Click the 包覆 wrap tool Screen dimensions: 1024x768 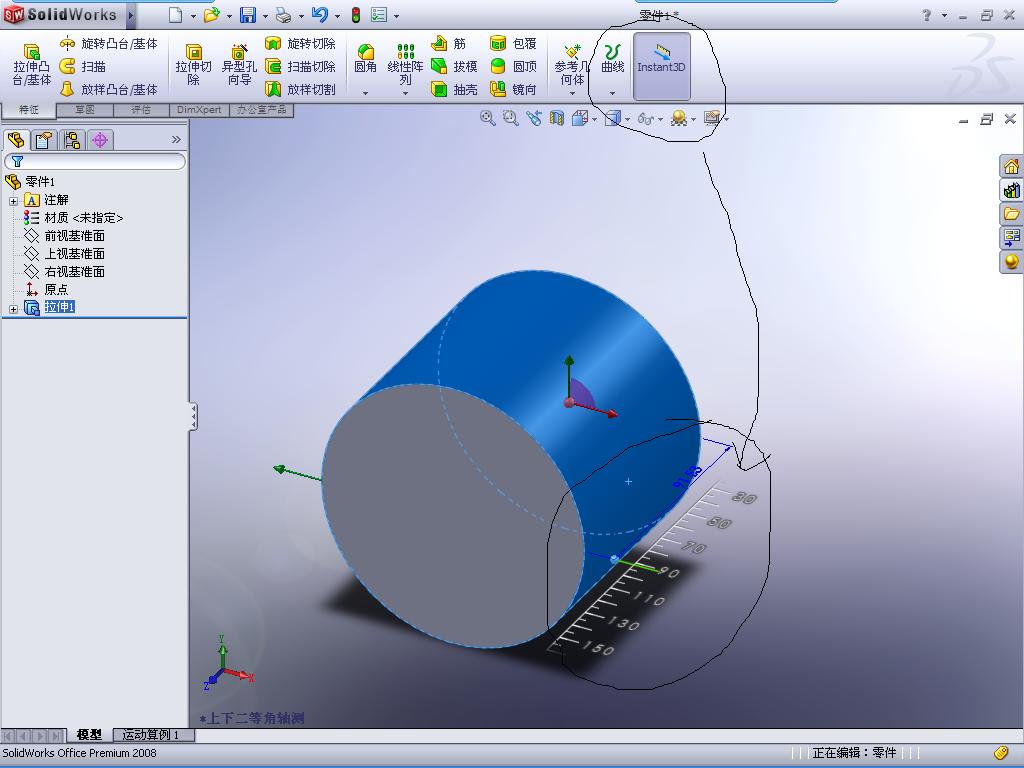(513, 44)
